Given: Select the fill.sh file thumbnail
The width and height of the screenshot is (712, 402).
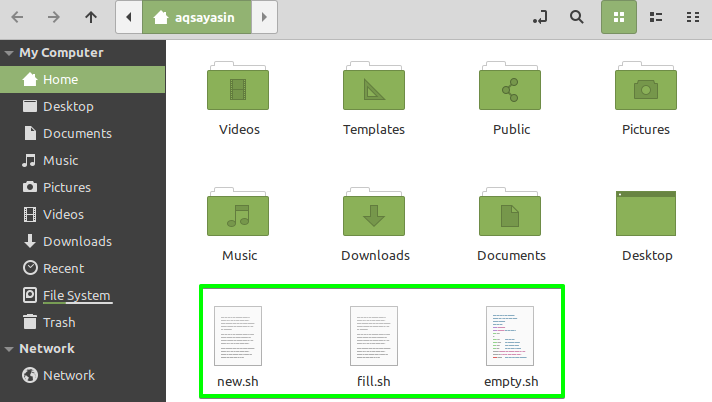Looking at the screenshot, I should 374,336.
